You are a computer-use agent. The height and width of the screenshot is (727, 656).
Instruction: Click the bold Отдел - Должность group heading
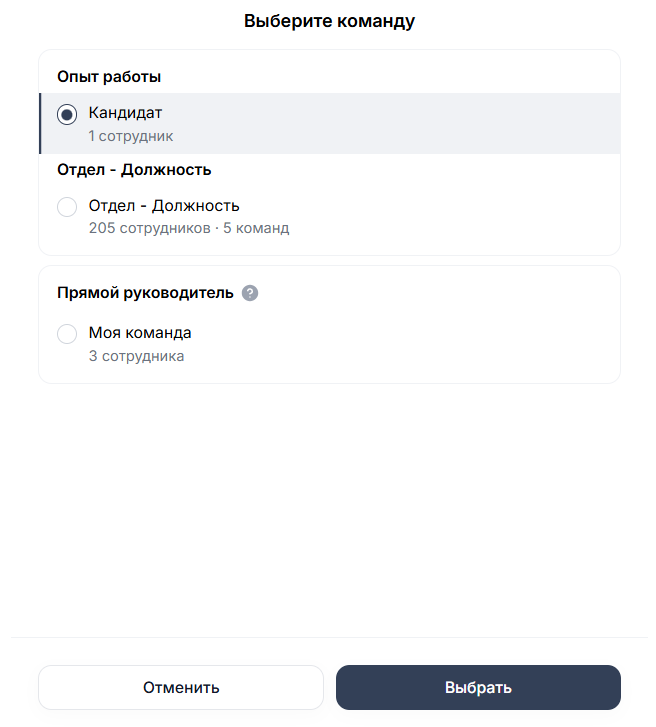point(134,170)
